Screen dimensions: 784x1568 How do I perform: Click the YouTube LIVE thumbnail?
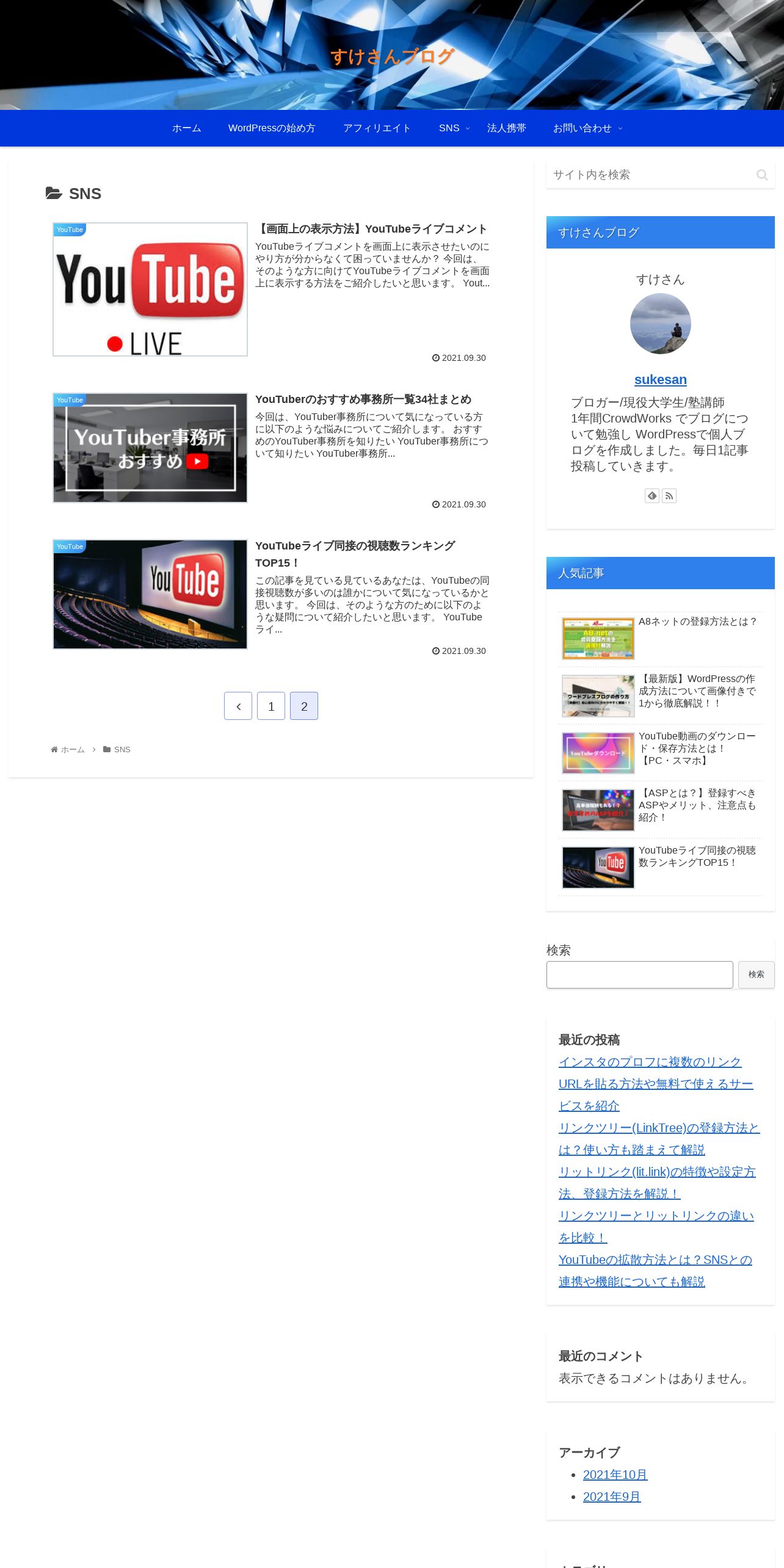tap(150, 289)
